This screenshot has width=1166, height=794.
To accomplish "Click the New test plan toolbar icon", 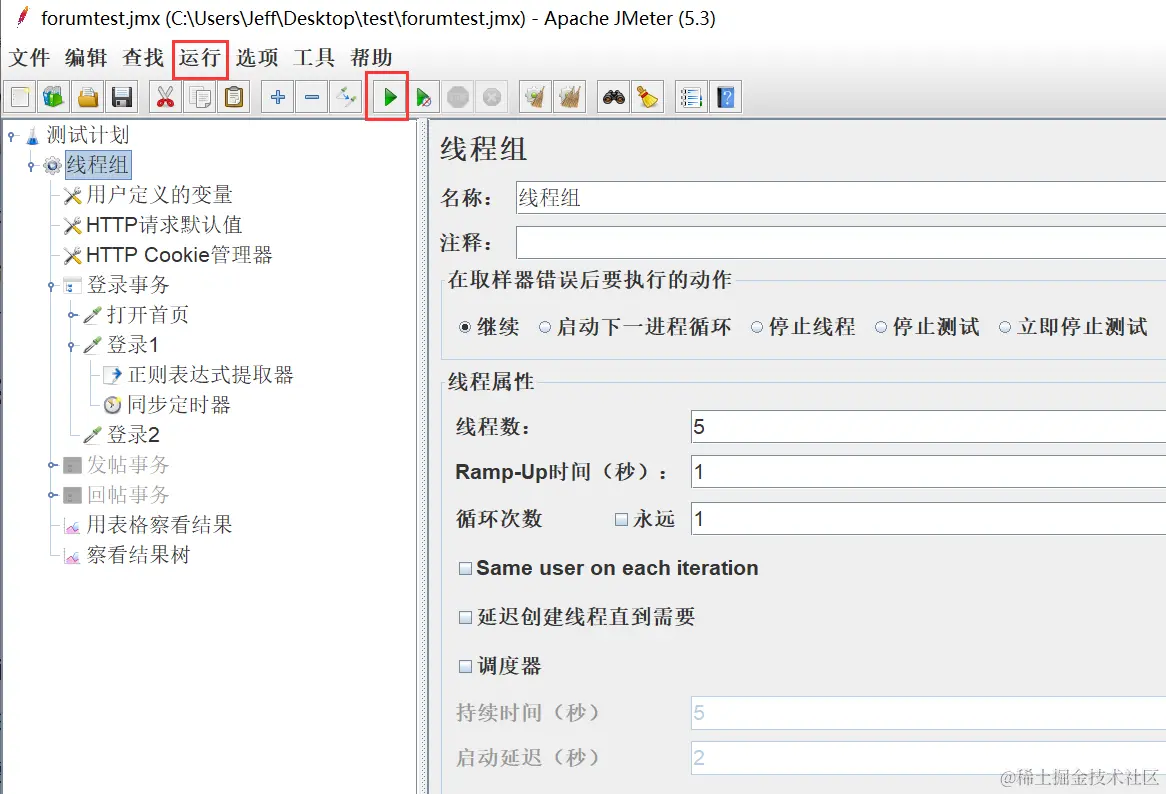I will point(20,97).
